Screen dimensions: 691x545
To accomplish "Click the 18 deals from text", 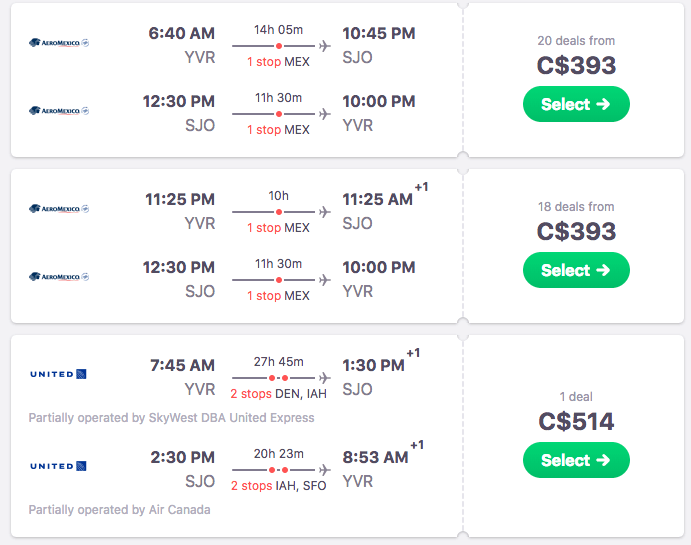I will (x=576, y=207).
